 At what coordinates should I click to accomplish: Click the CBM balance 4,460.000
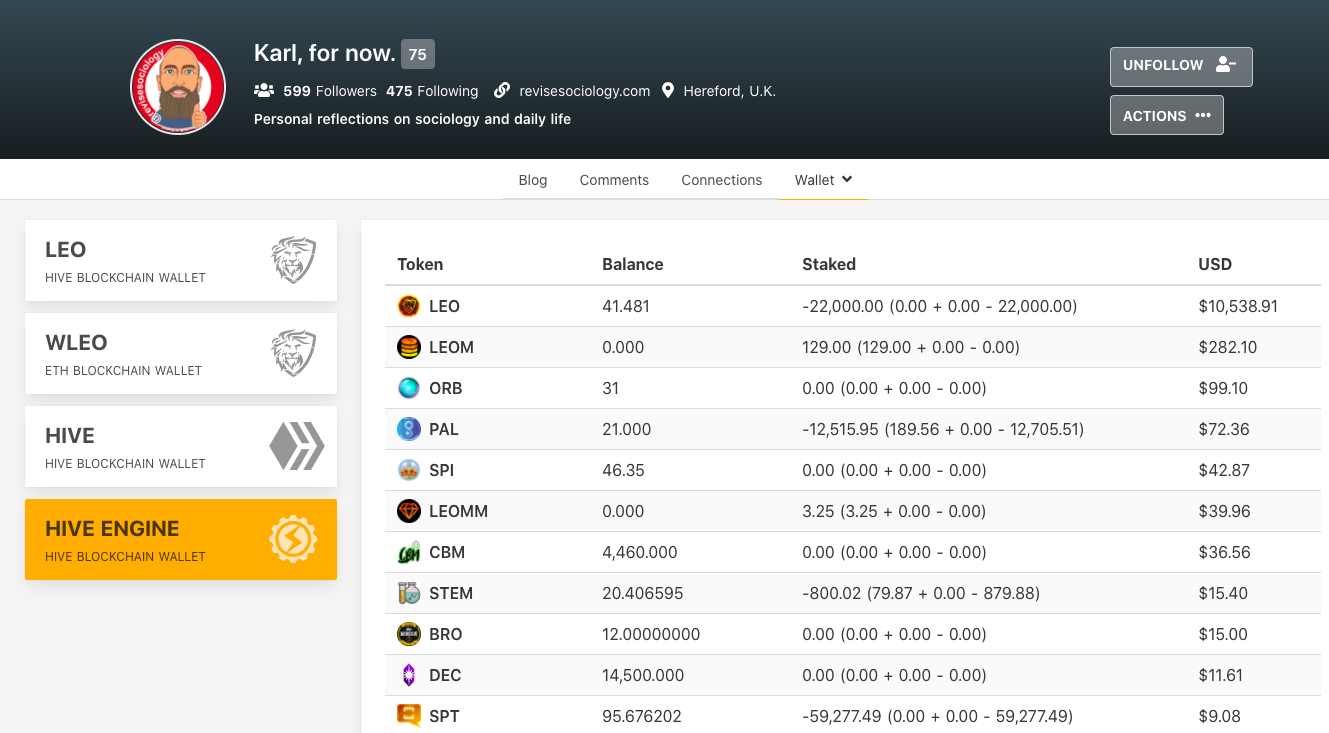pos(640,552)
